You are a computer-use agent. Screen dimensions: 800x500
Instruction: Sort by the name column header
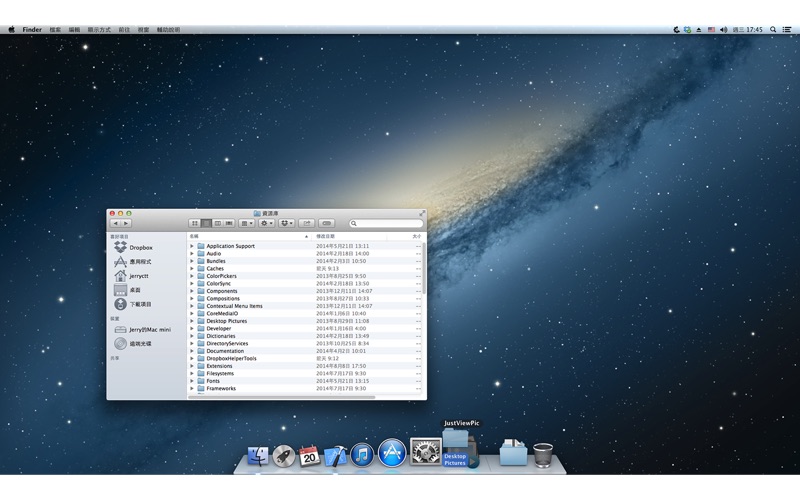pyautogui.click(x=249, y=236)
